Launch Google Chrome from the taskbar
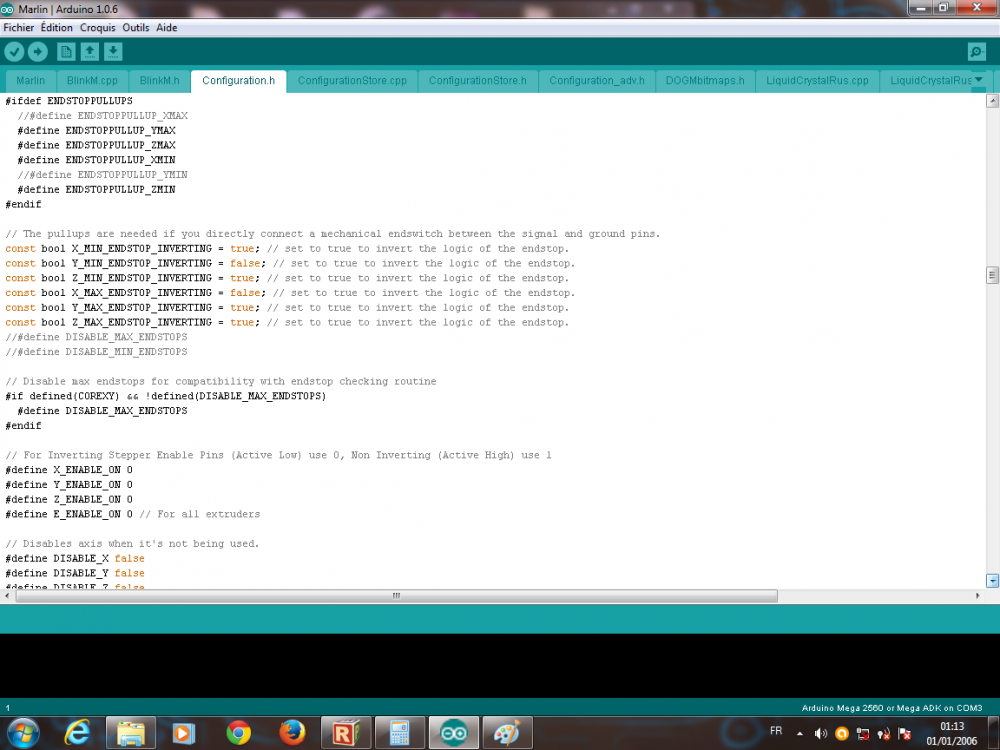This screenshot has height=750, width=1000. [239, 733]
